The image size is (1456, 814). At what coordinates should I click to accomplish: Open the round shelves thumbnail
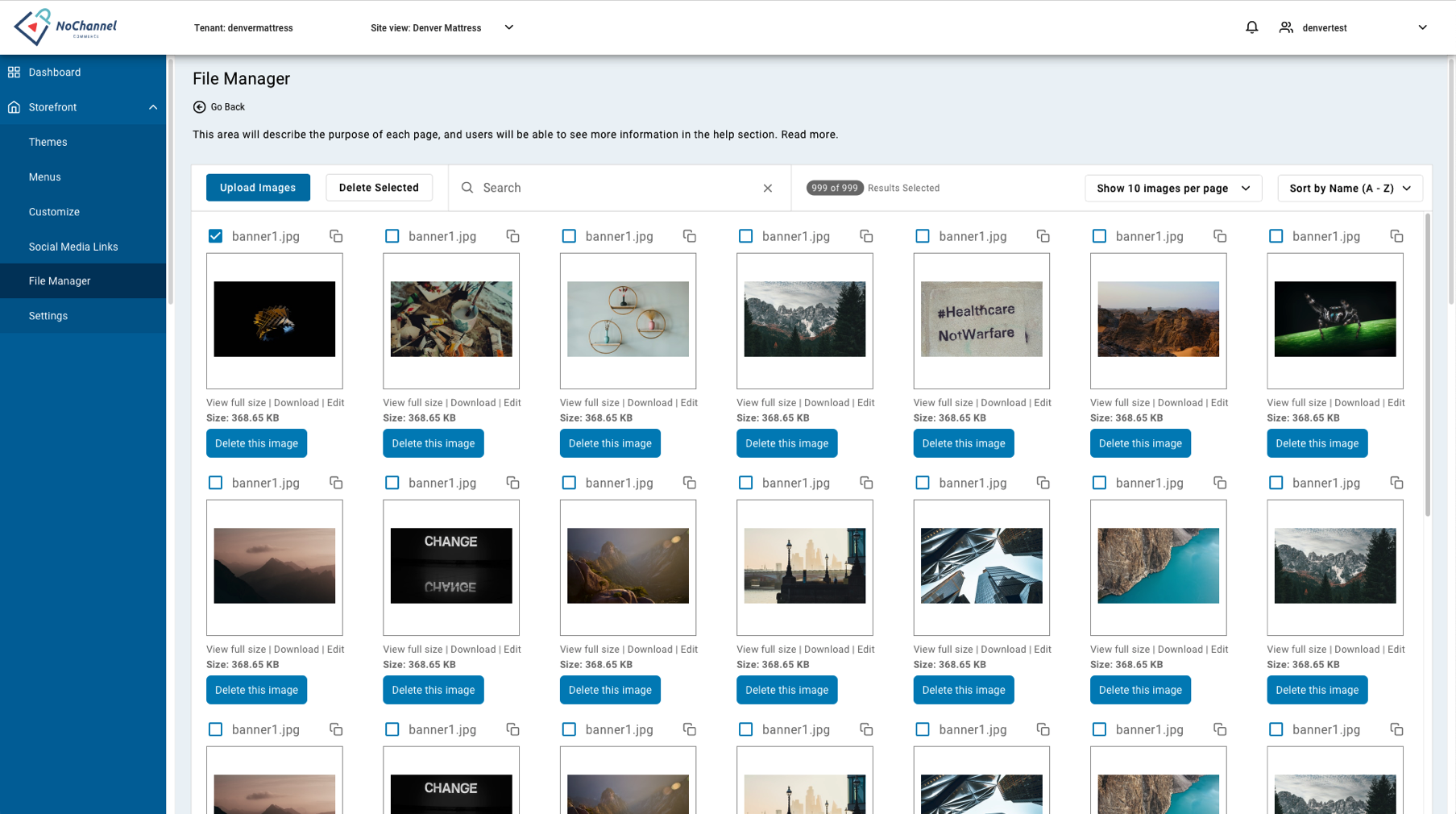point(628,321)
